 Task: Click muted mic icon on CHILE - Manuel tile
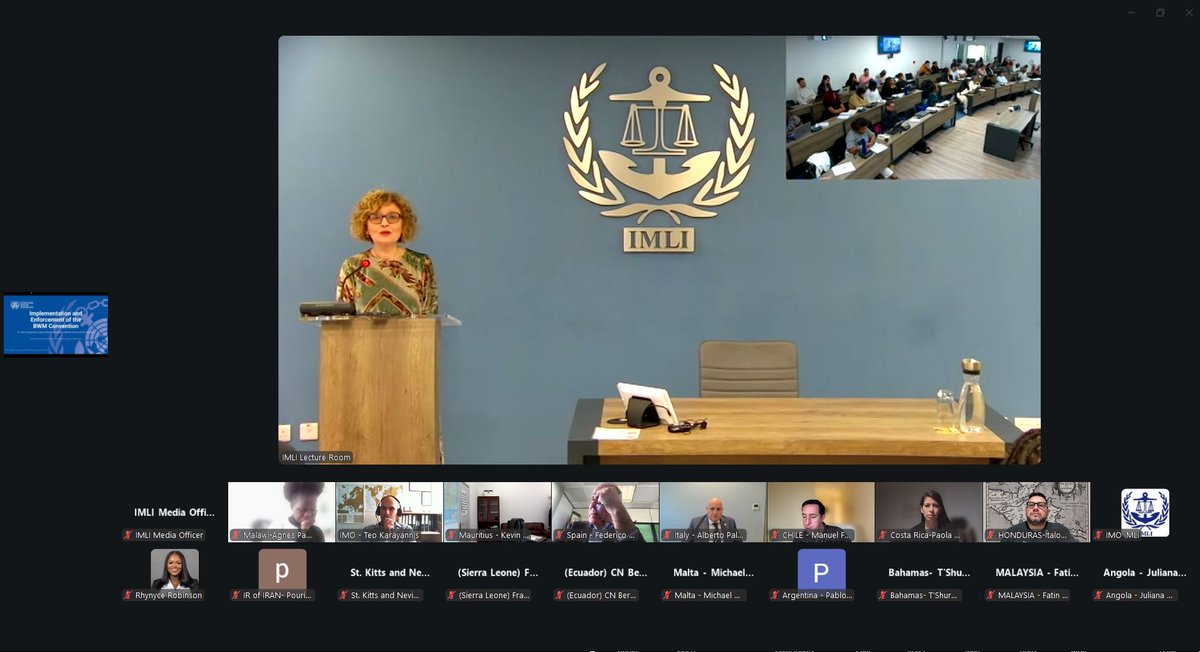tap(776, 535)
